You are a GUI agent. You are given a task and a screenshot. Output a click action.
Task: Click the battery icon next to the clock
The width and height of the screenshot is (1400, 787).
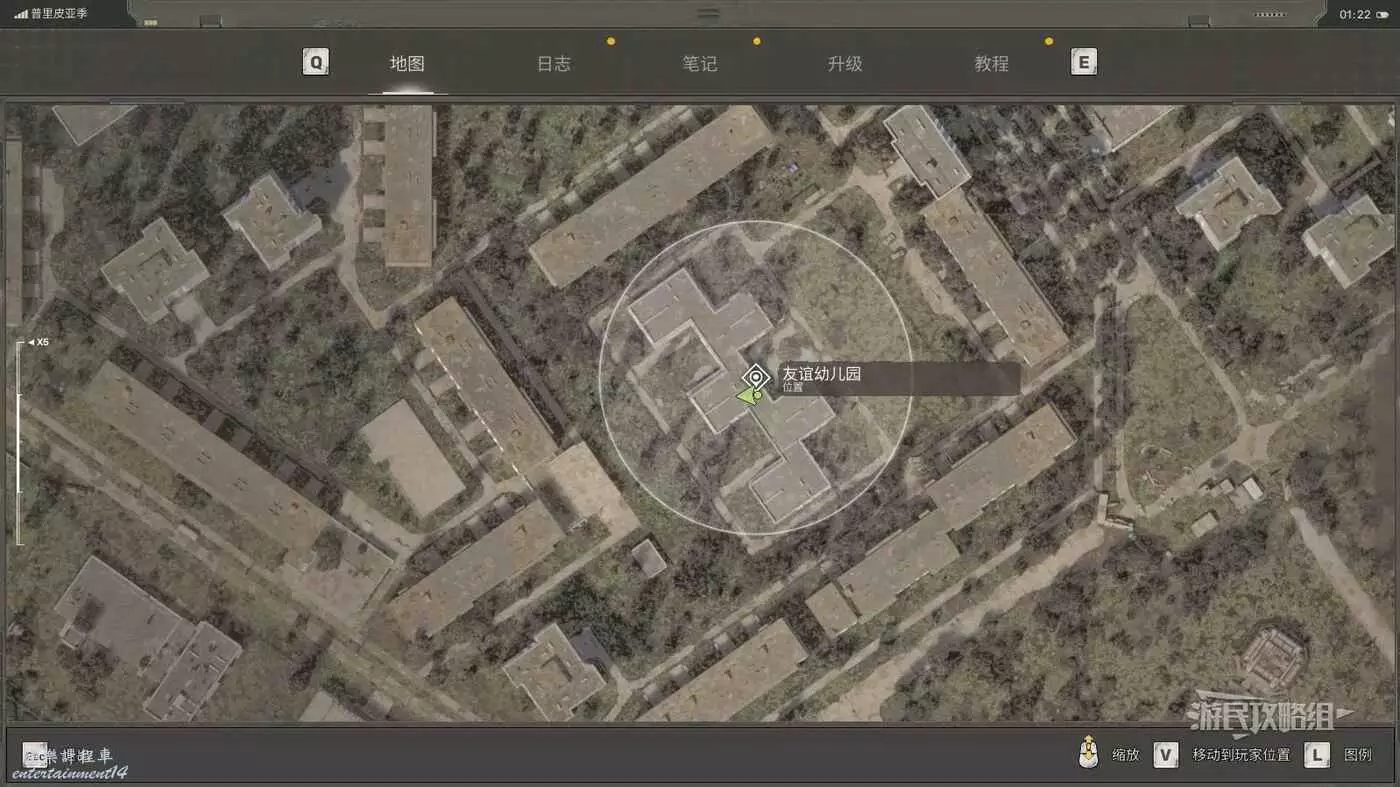[1269, 14]
